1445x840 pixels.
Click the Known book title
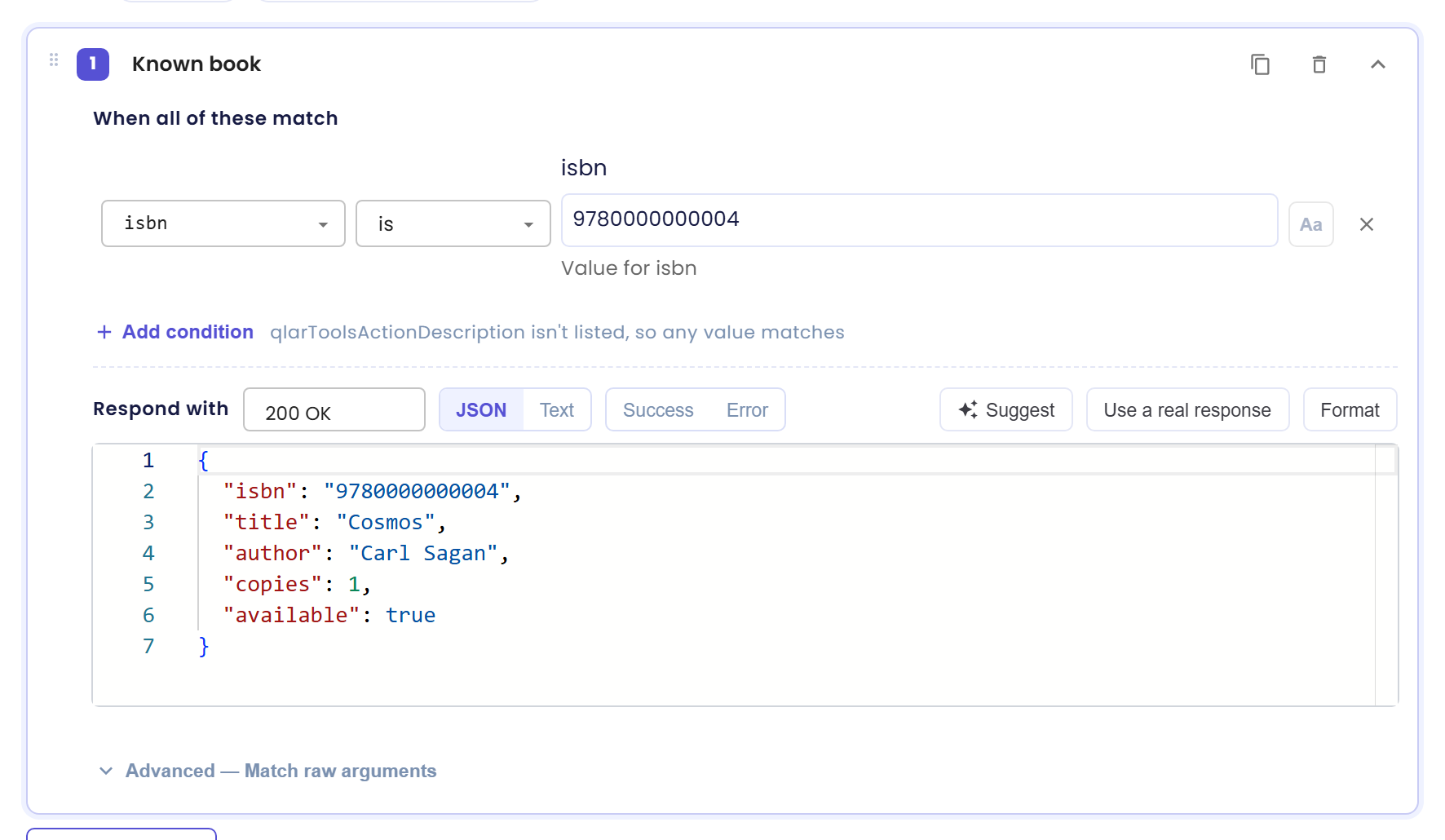pos(197,64)
